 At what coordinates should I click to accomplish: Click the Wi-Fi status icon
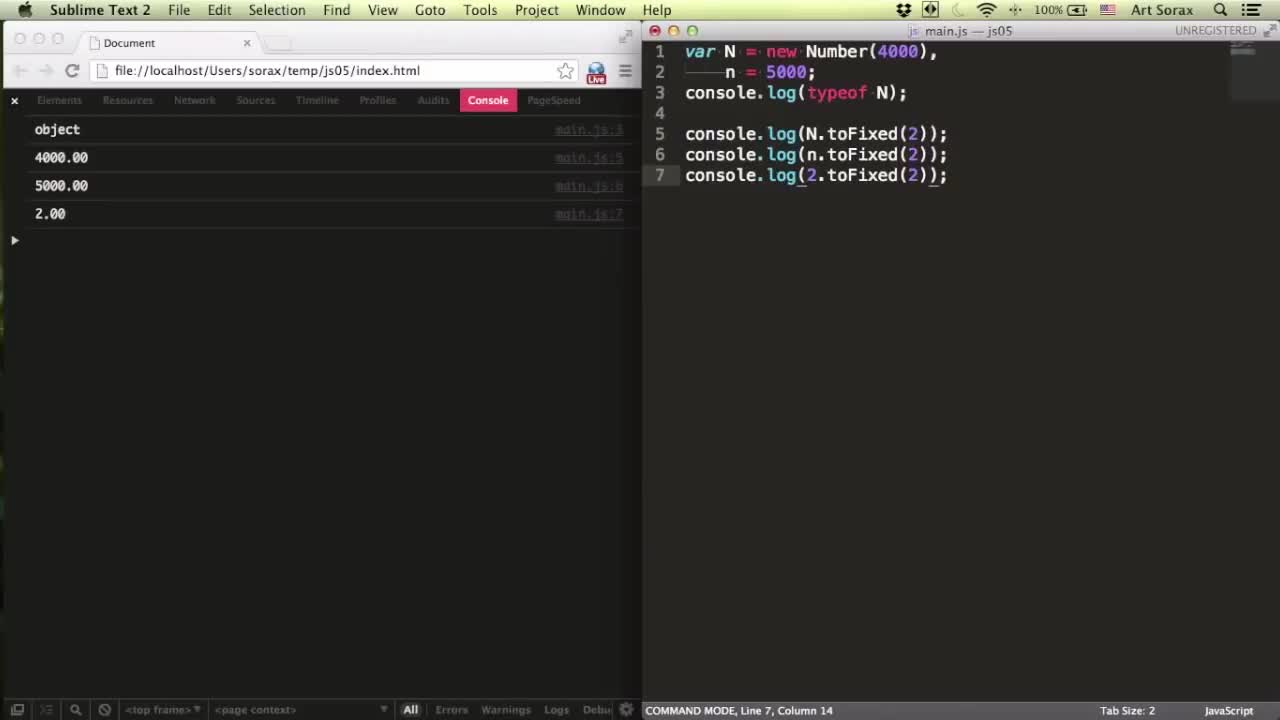tap(986, 10)
